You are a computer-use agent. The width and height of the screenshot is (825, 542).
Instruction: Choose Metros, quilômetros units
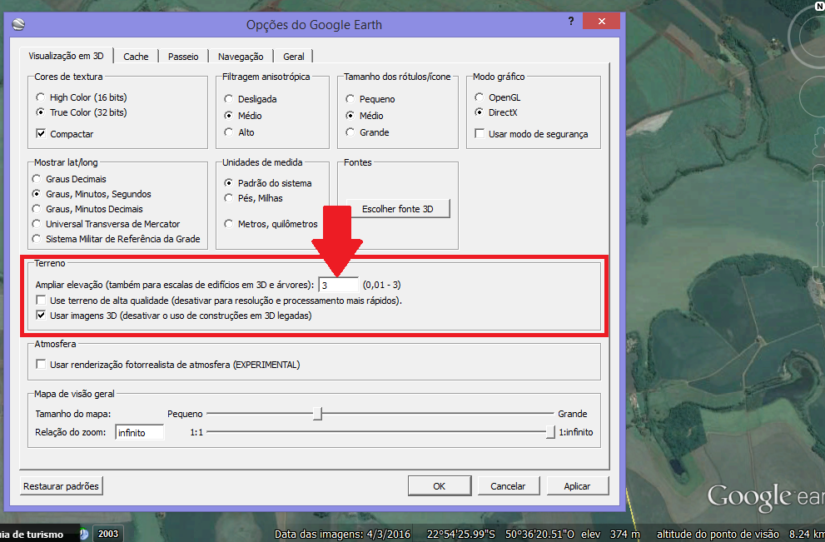pyautogui.click(x=271, y=224)
